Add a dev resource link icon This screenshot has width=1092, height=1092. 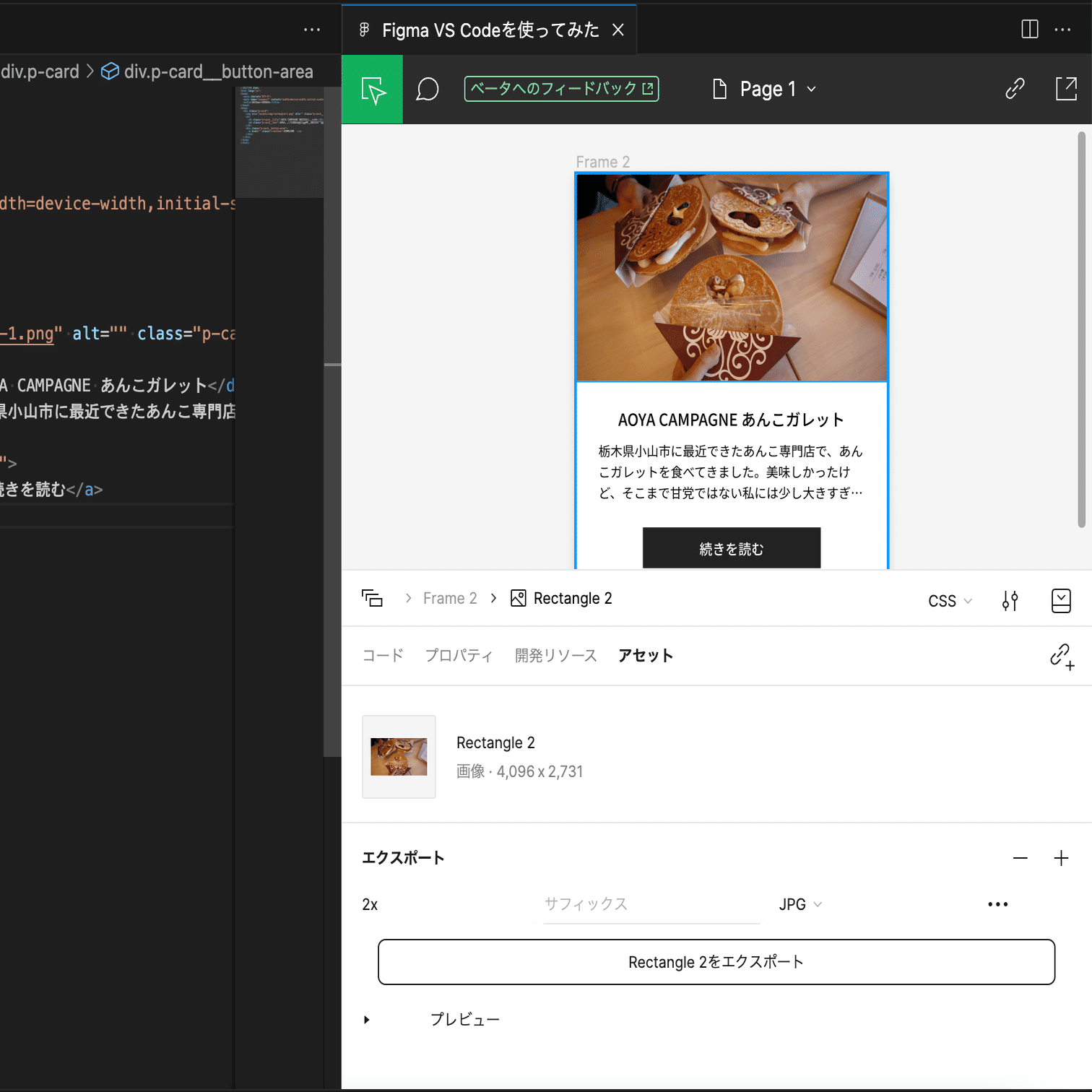(x=1062, y=656)
